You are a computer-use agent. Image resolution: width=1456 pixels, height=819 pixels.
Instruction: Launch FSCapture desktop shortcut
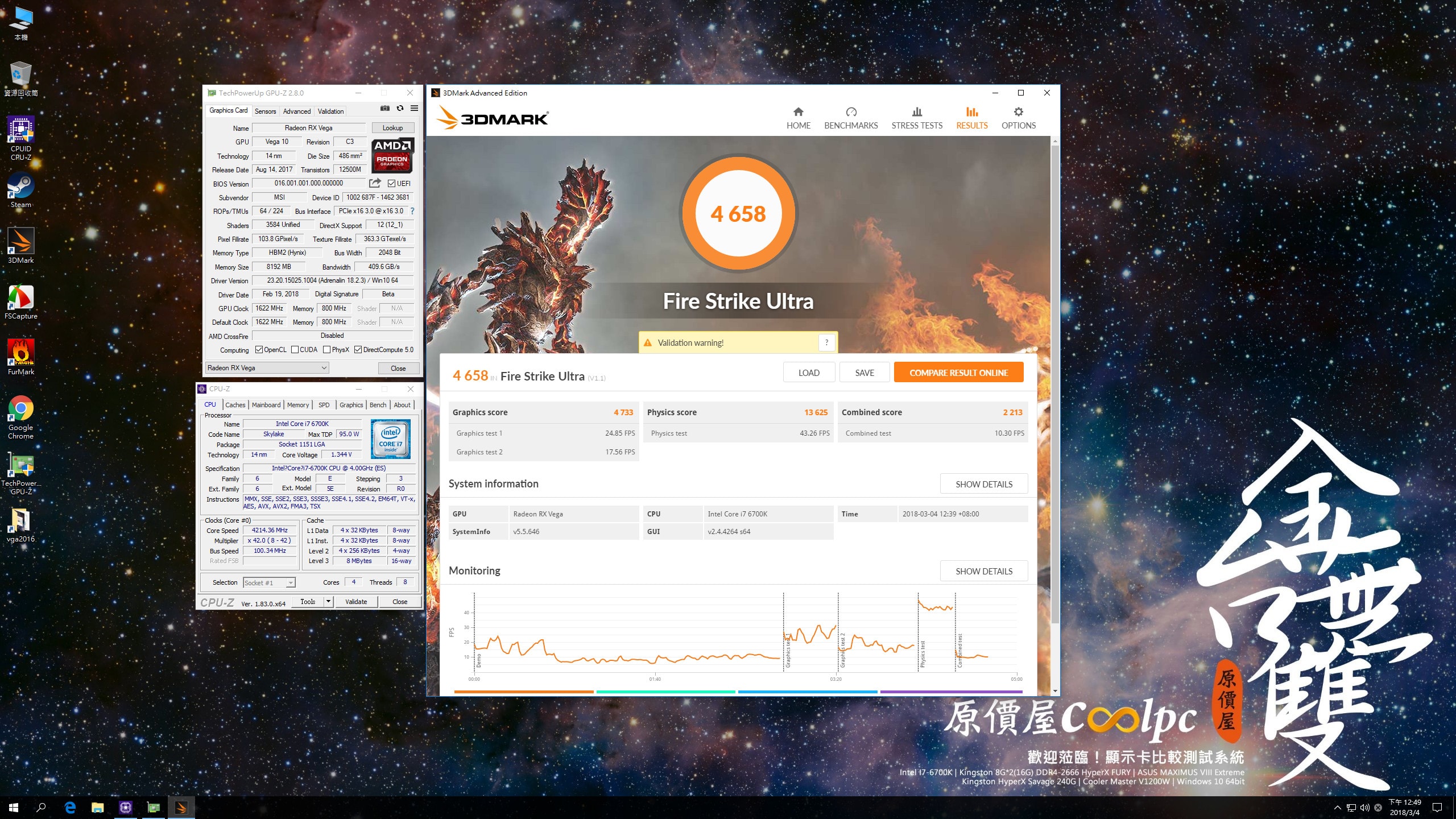point(21,301)
